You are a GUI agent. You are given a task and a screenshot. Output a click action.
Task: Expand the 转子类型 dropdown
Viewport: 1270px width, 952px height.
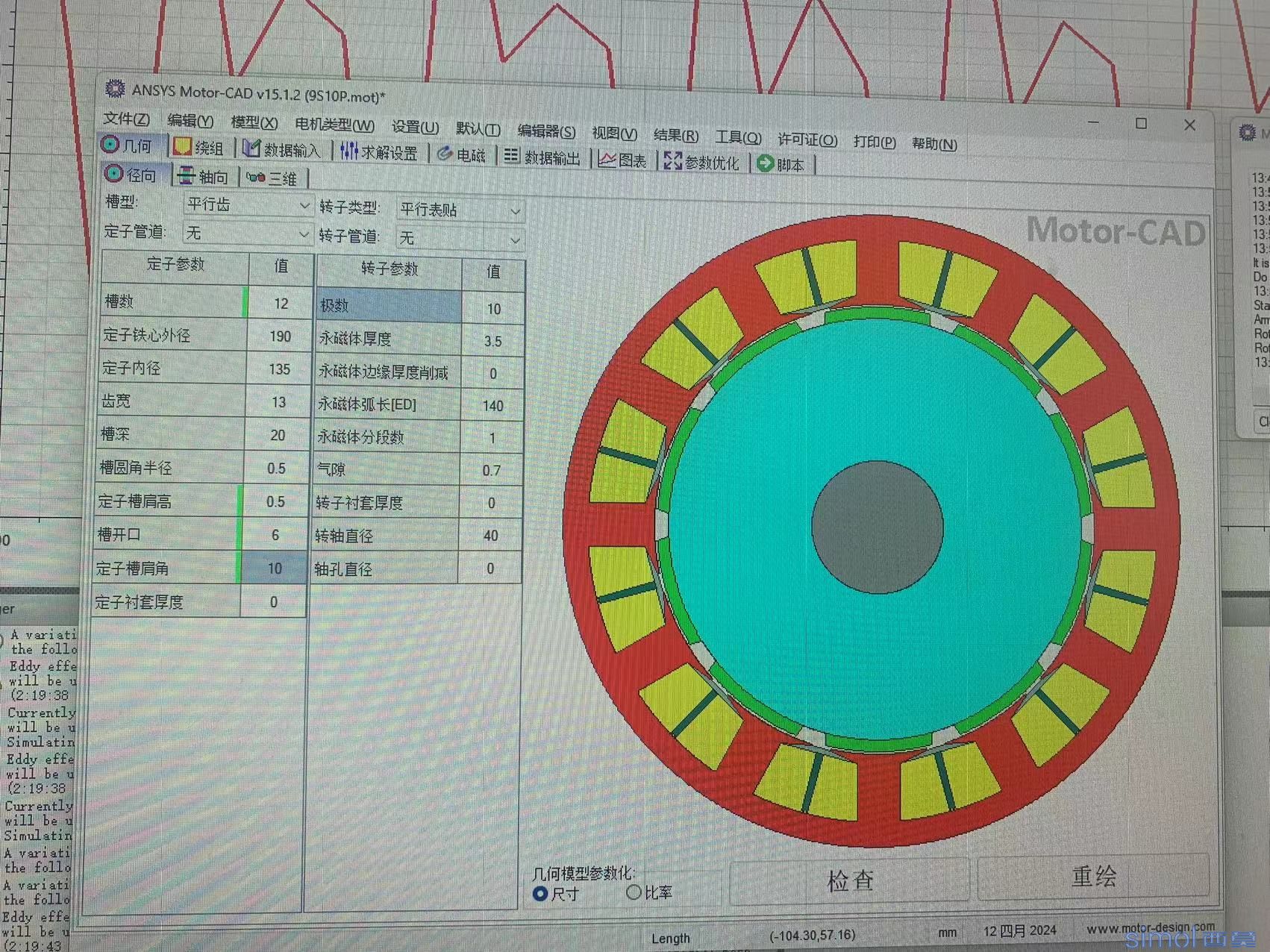tap(515, 211)
